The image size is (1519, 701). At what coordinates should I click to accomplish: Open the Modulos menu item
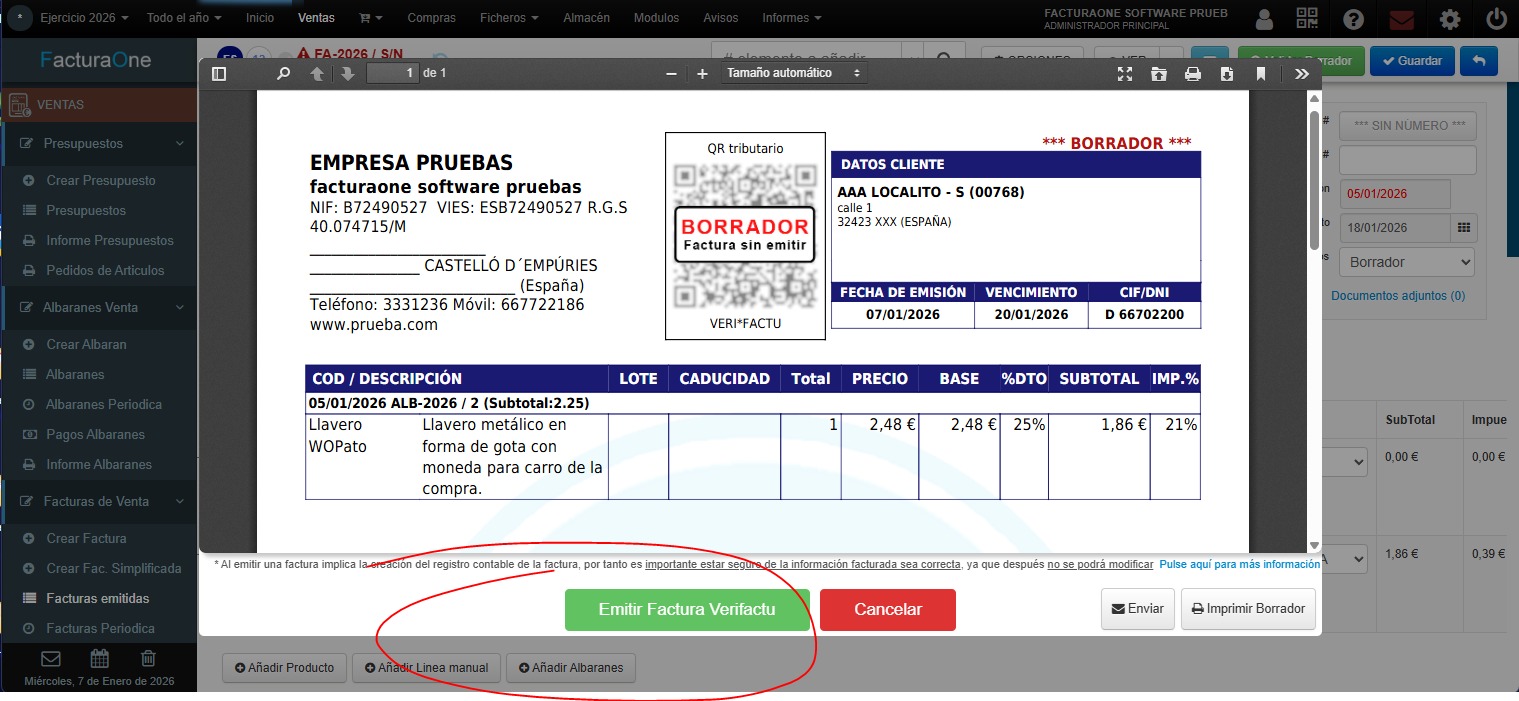pyautogui.click(x=656, y=18)
